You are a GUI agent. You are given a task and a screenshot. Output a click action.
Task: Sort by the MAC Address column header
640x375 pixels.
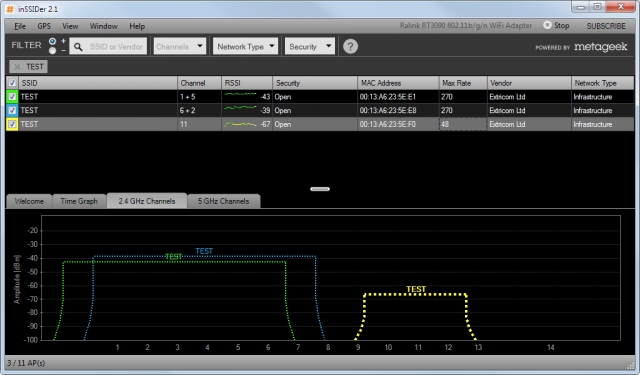point(398,83)
